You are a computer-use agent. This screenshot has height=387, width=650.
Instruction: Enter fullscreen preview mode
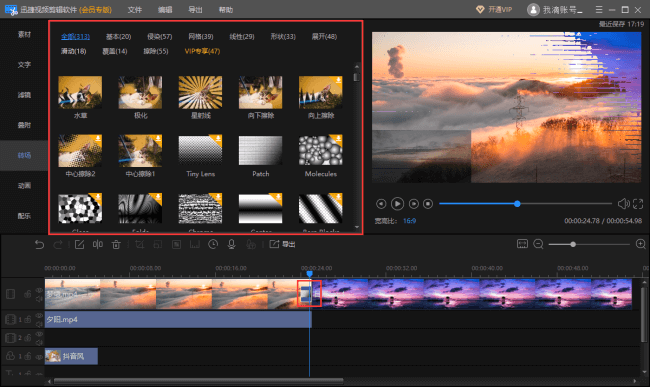pyautogui.click(x=638, y=204)
